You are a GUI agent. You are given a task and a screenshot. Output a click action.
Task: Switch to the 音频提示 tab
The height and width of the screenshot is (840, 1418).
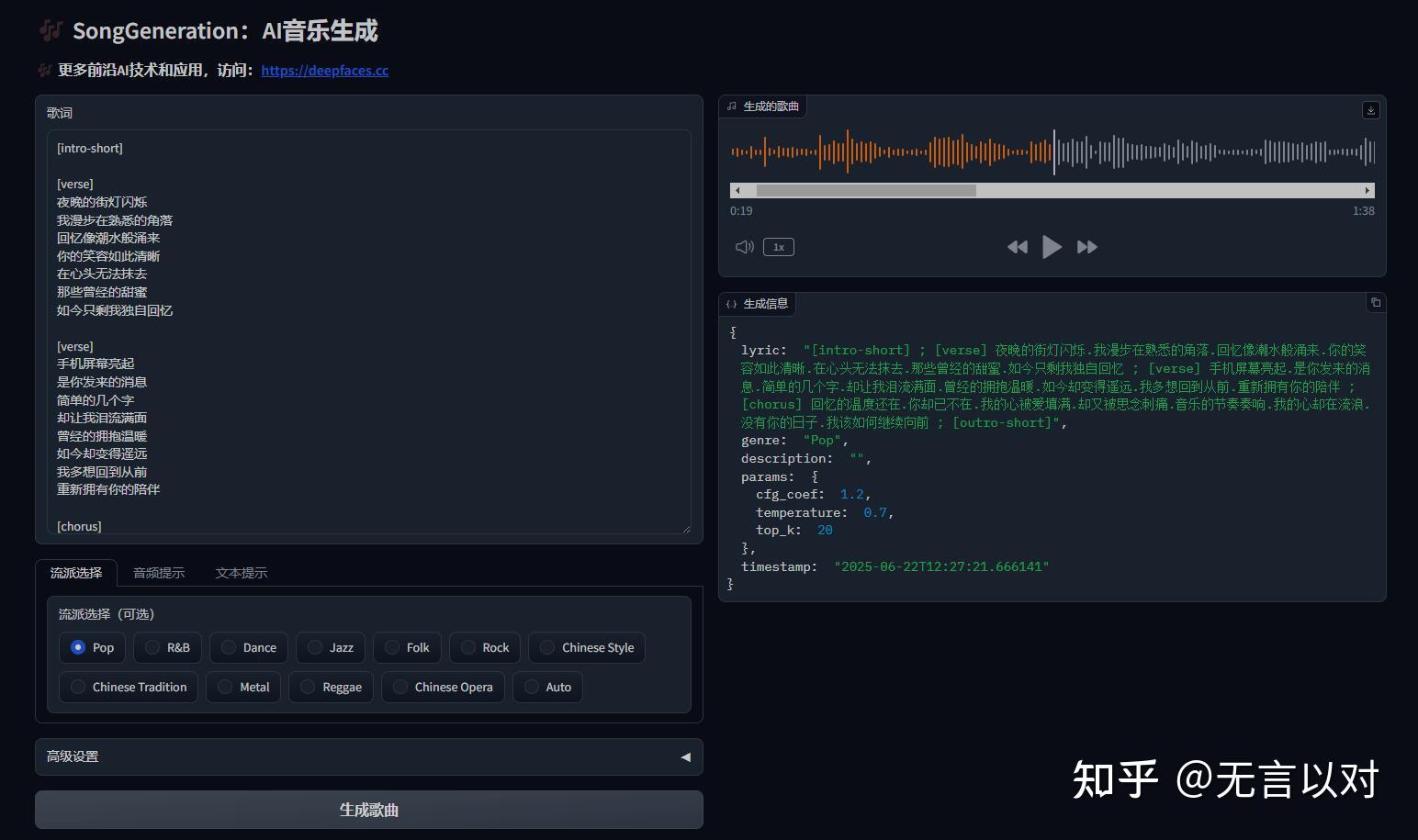coord(158,572)
